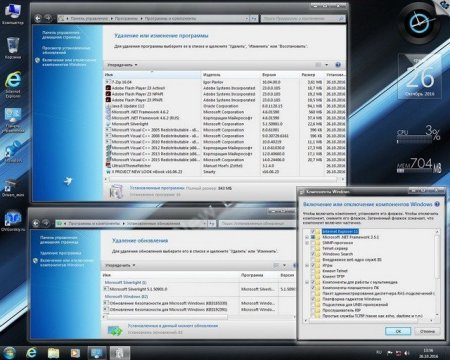Image resolution: width=450 pixels, height=360 pixels.
Task: Click the analog clock gadget
Action: (420, 23)
